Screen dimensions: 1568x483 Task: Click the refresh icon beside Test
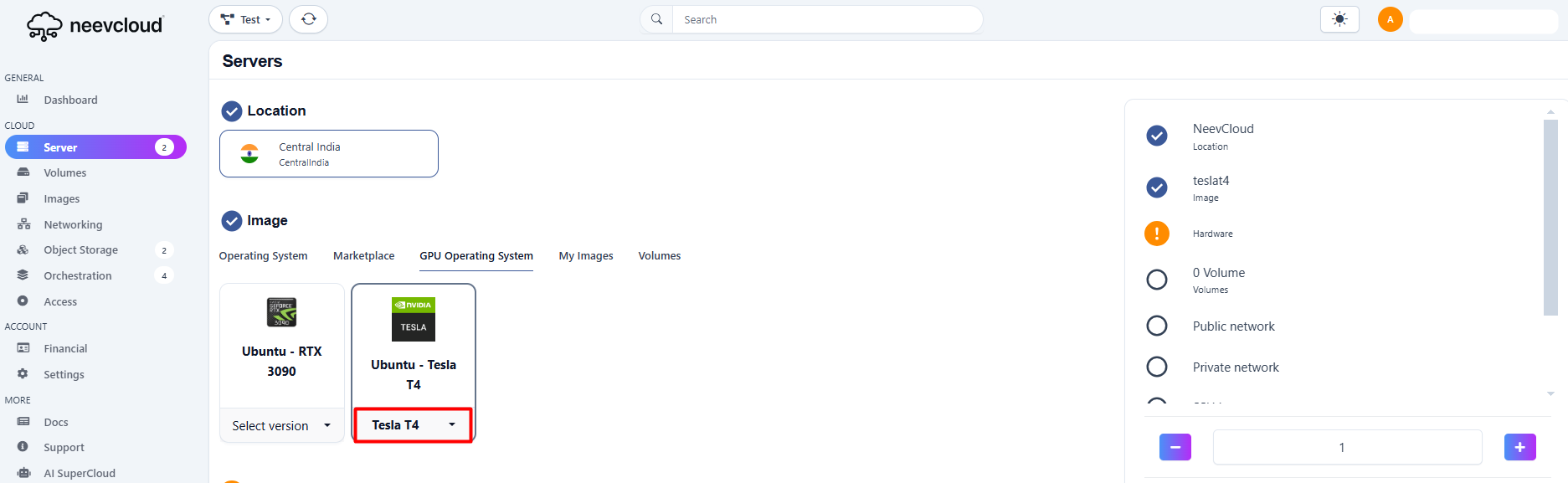pyautogui.click(x=308, y=19)
